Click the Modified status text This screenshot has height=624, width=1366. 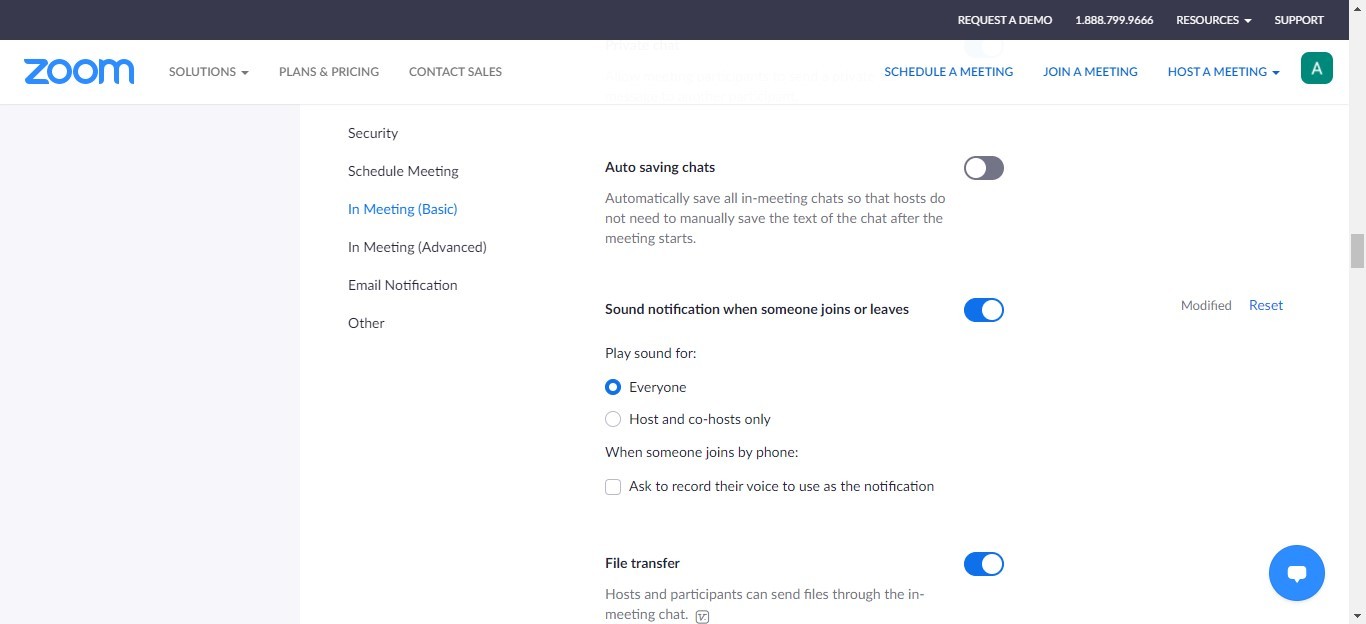pyautogui.click(x=1206, y=305)
